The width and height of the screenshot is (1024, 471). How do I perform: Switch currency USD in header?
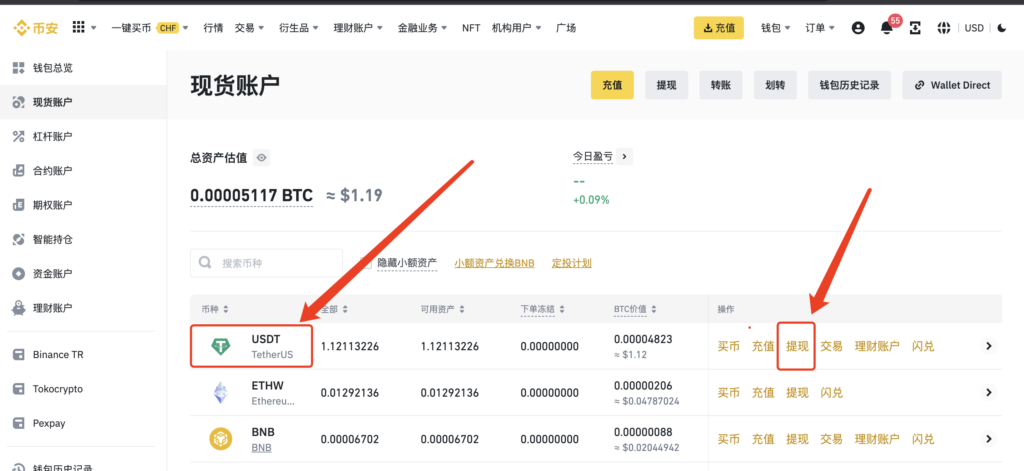click(974, 28)
